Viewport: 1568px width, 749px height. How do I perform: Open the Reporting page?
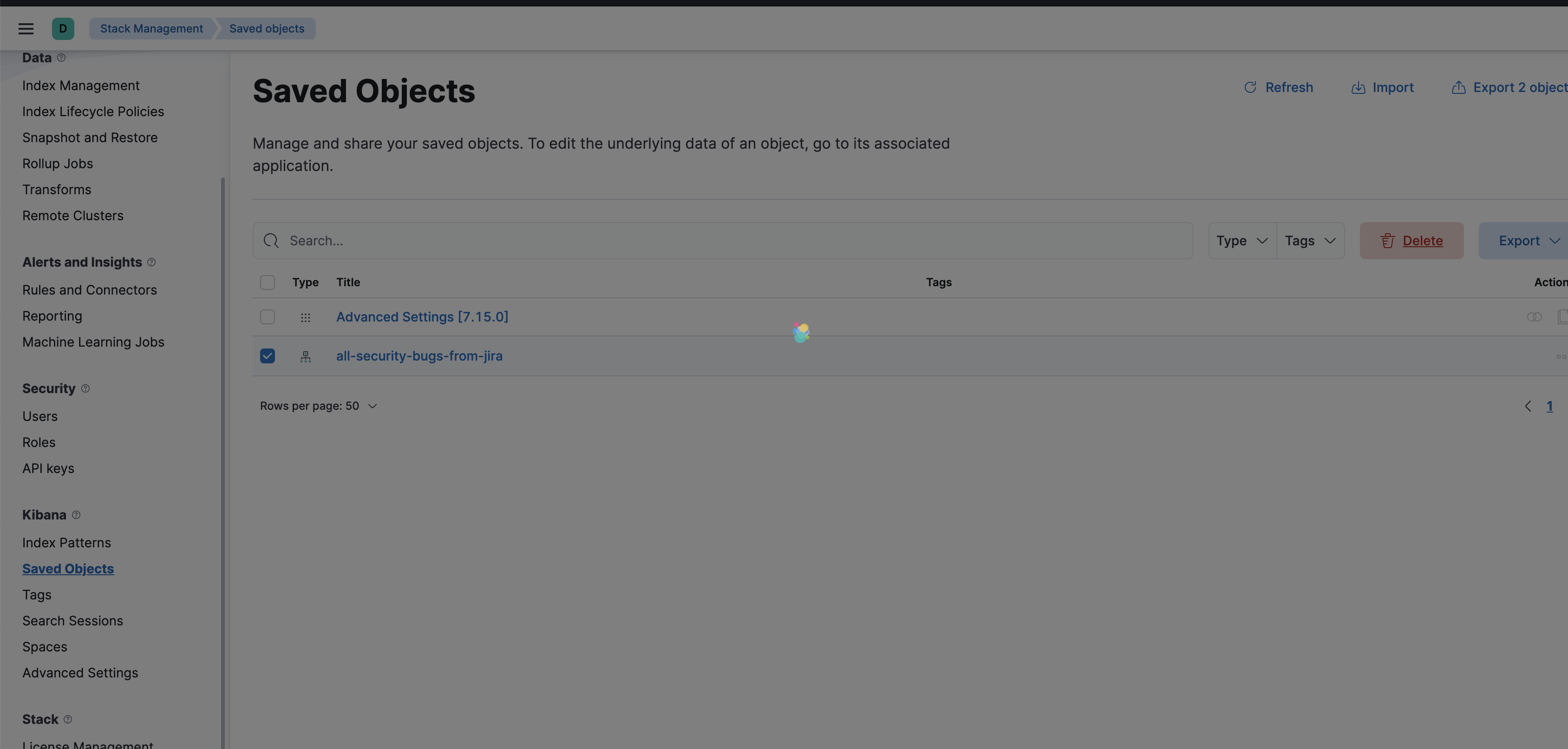point(52,316)
